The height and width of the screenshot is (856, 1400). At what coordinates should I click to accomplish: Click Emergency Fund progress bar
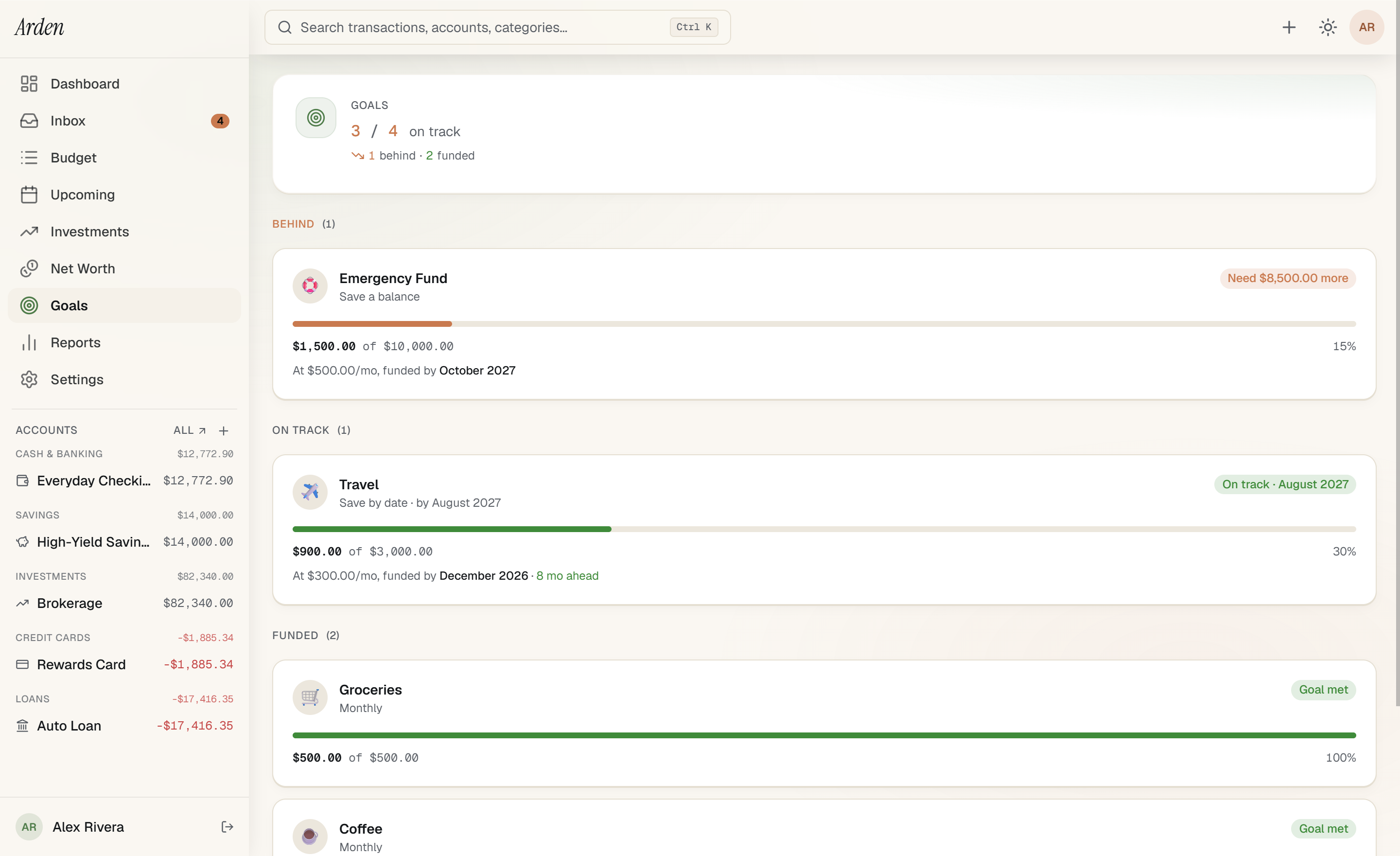[x=824, y=324]
